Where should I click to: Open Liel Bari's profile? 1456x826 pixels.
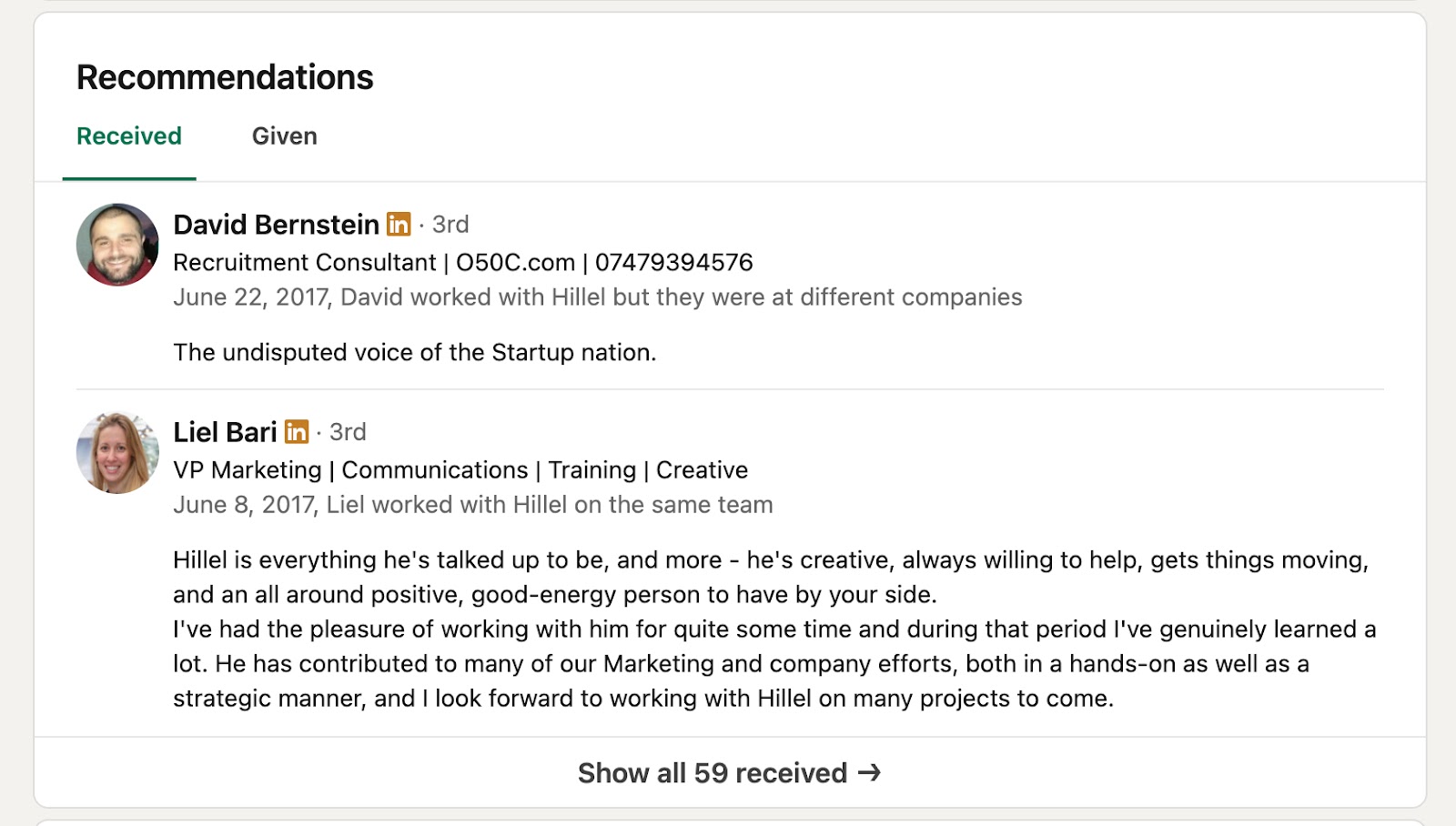(x=224, y=432)
